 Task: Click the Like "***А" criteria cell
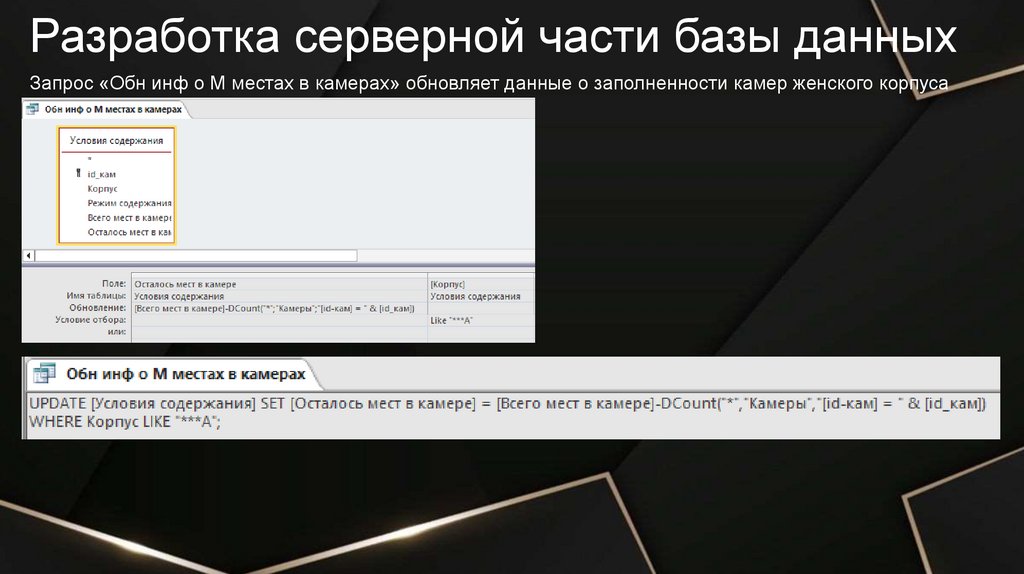pyautogui.click(x=481, y=320)
